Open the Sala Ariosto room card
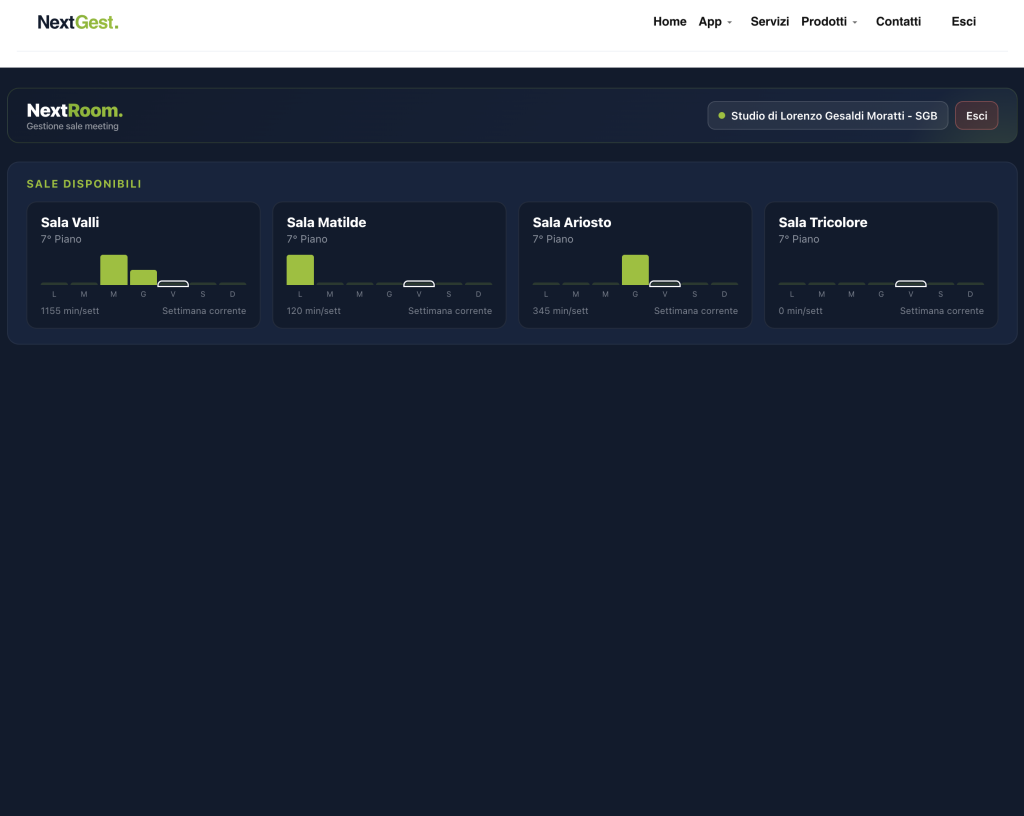 click(x=635, y=265)
